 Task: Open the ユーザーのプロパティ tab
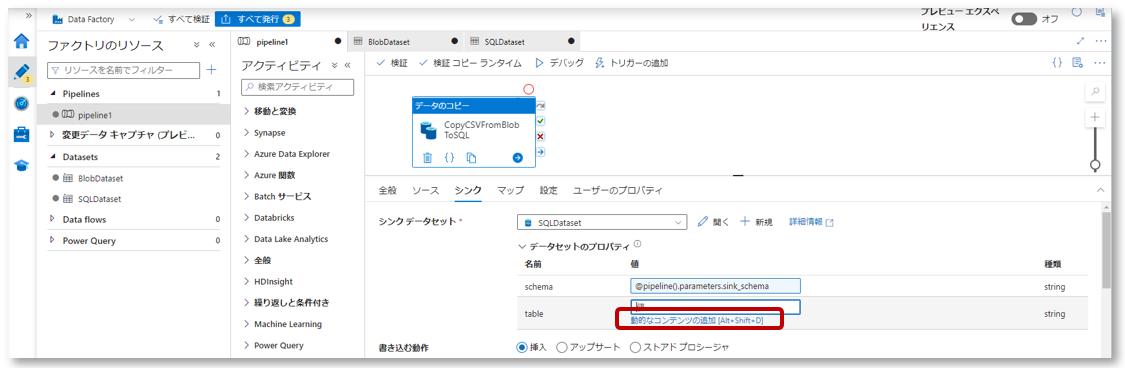click(617, 191)
